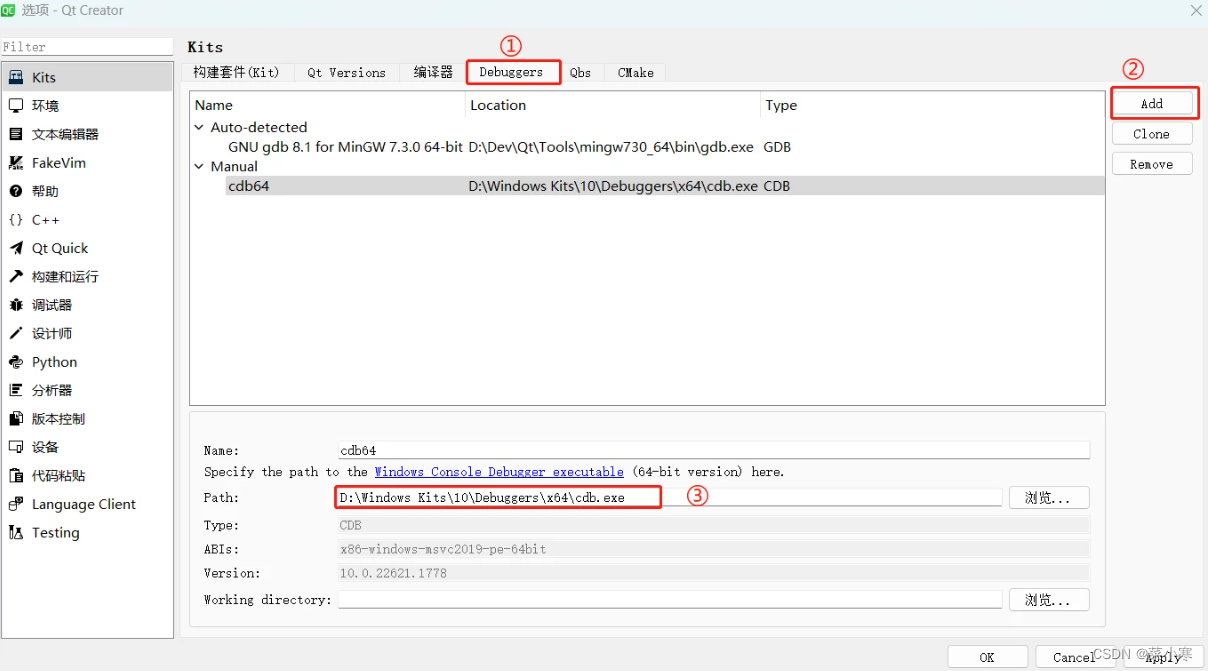This screenshot has width=1208, height=671.
Task: Switch to the Qt Versions tab
Action: 346,72
